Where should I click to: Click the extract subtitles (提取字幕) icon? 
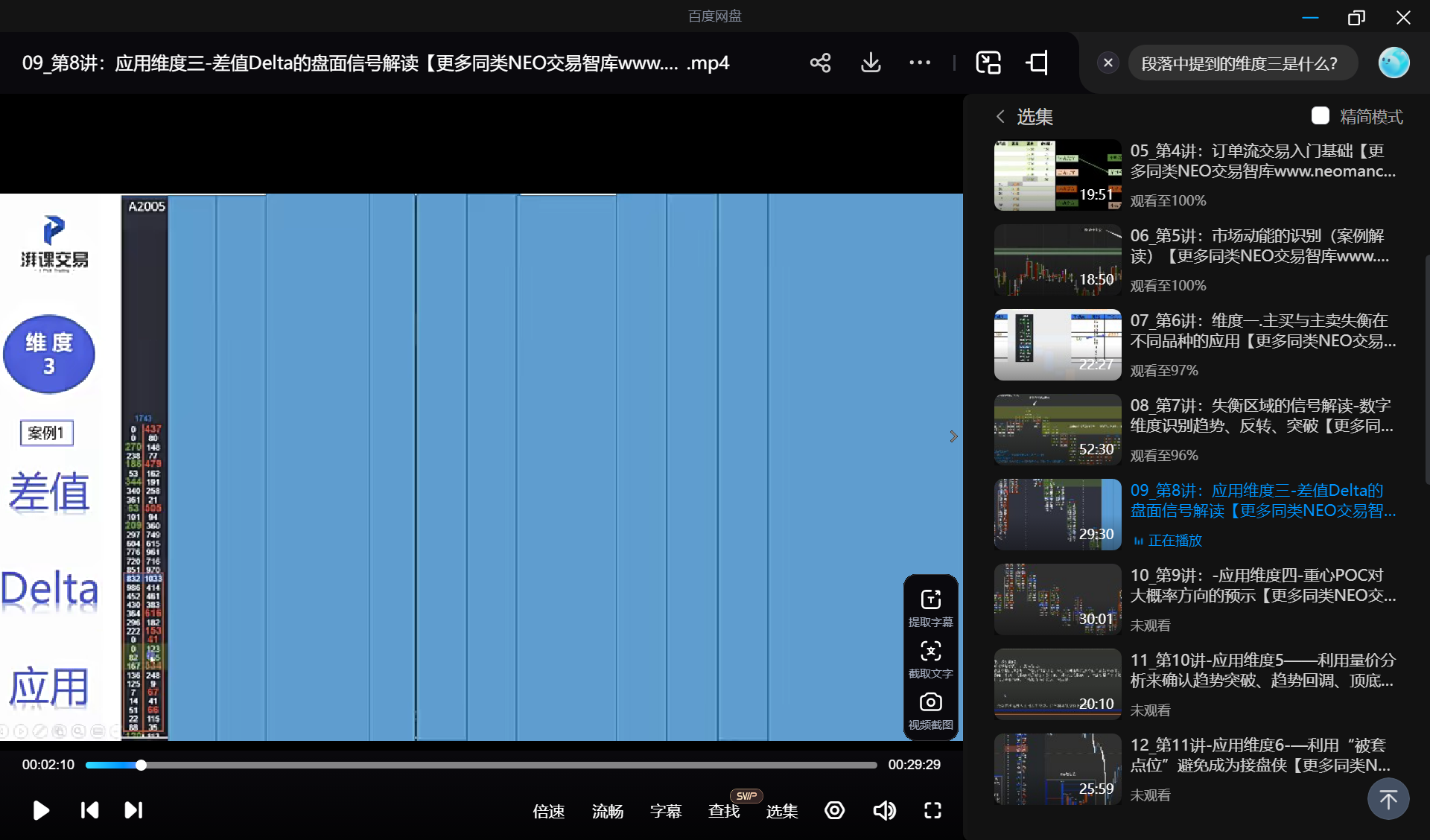point(930,600)
